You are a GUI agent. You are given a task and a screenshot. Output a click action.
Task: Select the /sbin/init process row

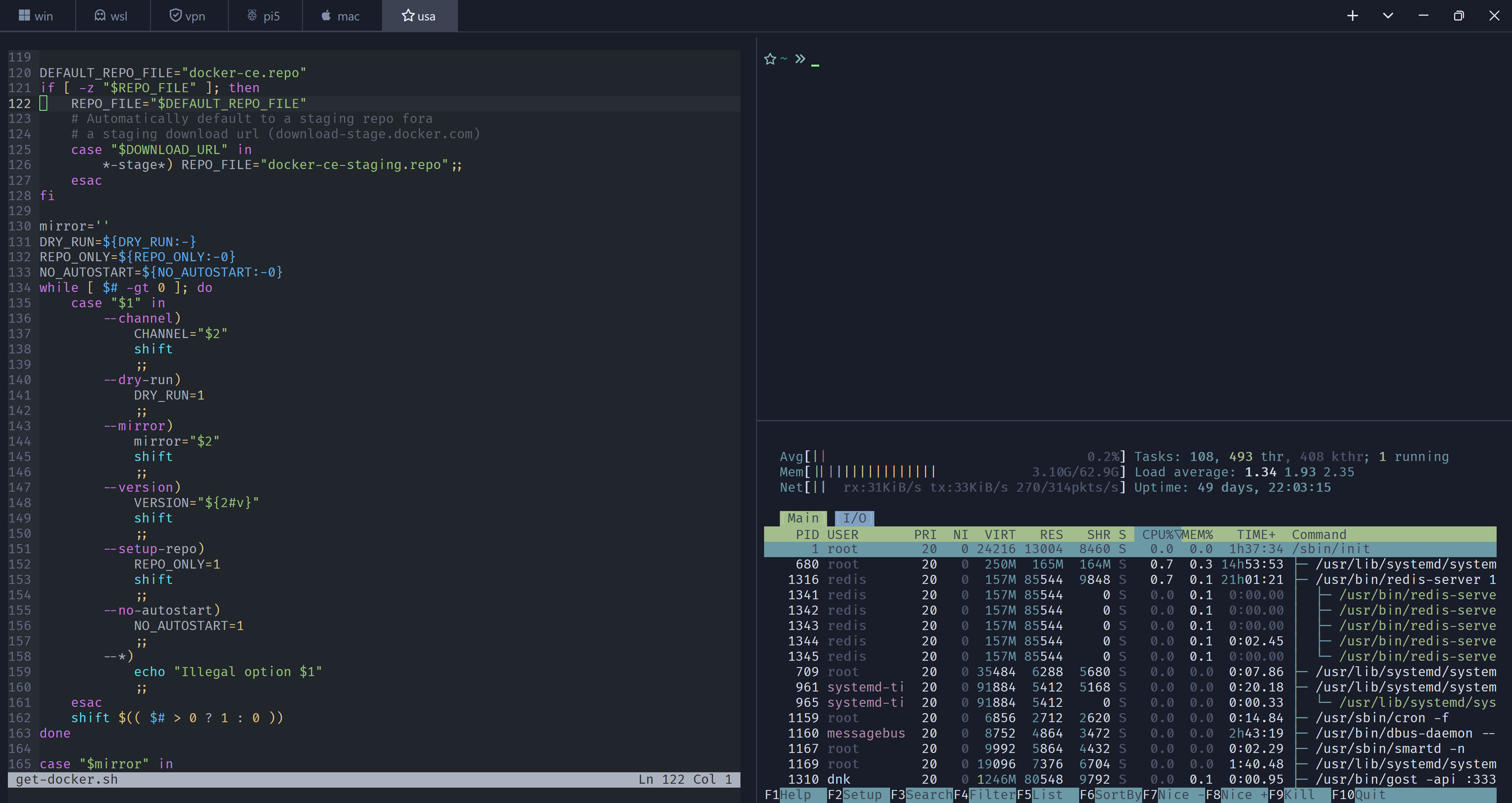[1130, 549]
